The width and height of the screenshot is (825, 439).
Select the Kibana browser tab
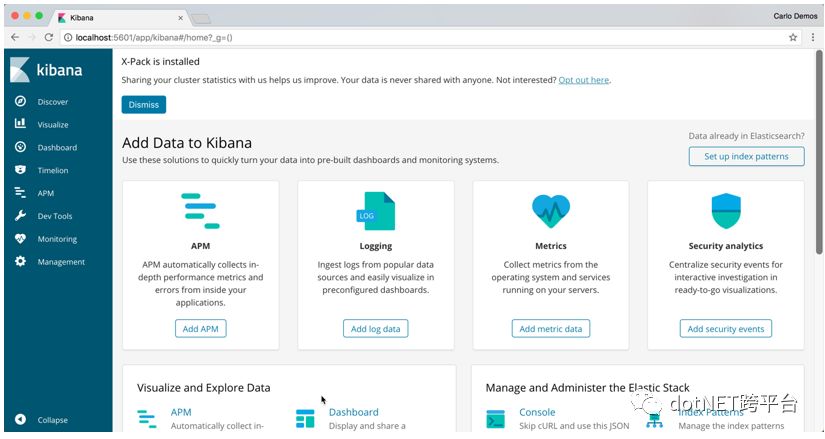121,17
